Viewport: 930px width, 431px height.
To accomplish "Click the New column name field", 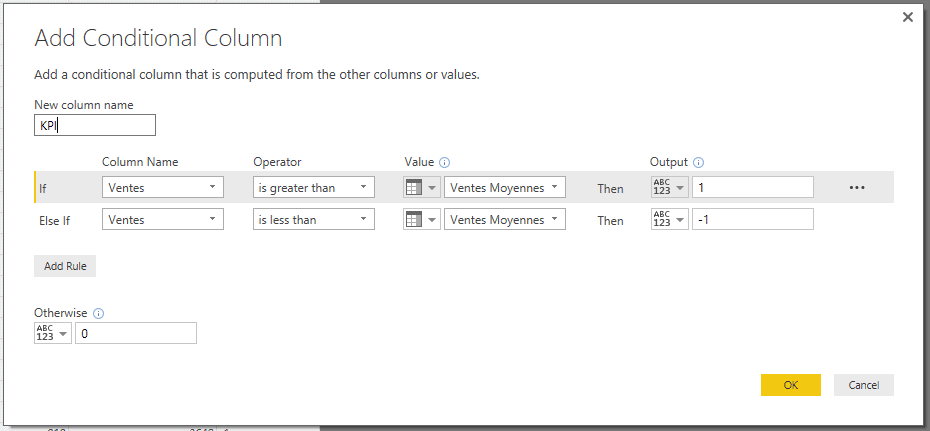I will pyautogui.click(x=95, y=125).
